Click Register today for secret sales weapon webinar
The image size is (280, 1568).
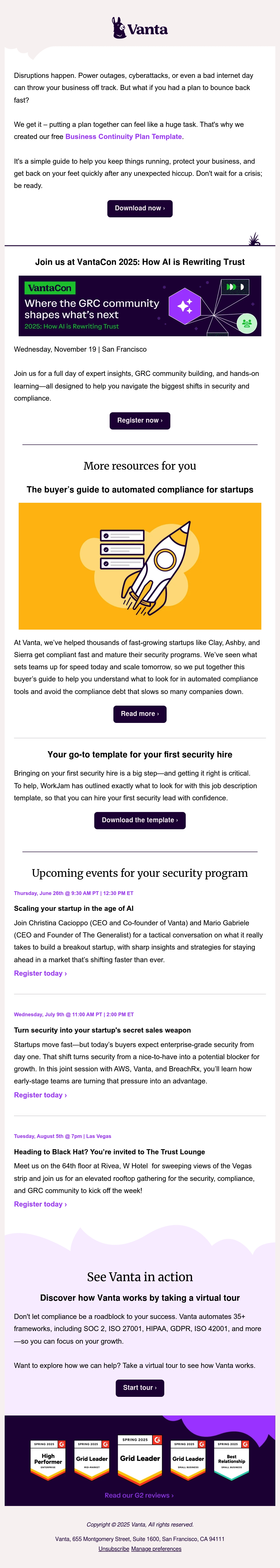[40, 1095]
